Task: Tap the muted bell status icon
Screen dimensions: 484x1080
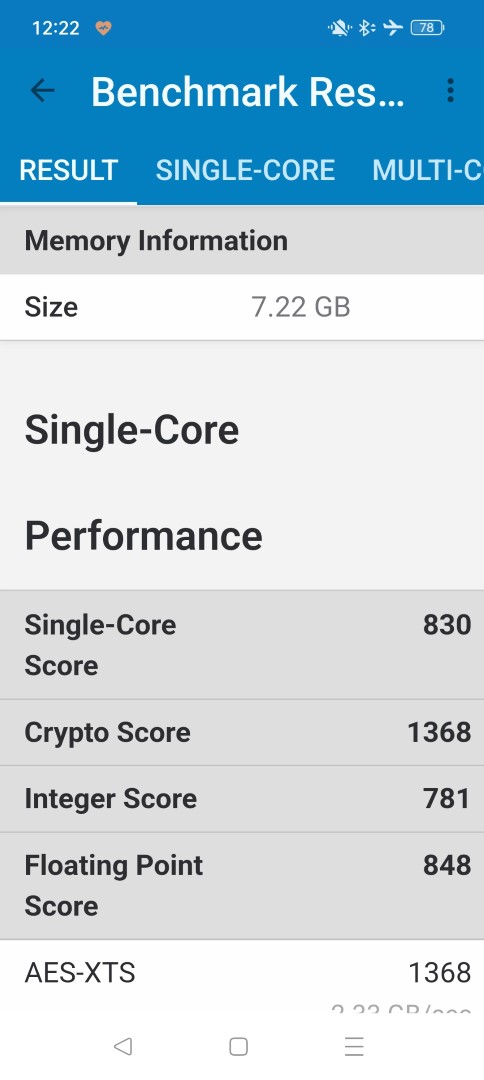Action: [339, 28]
